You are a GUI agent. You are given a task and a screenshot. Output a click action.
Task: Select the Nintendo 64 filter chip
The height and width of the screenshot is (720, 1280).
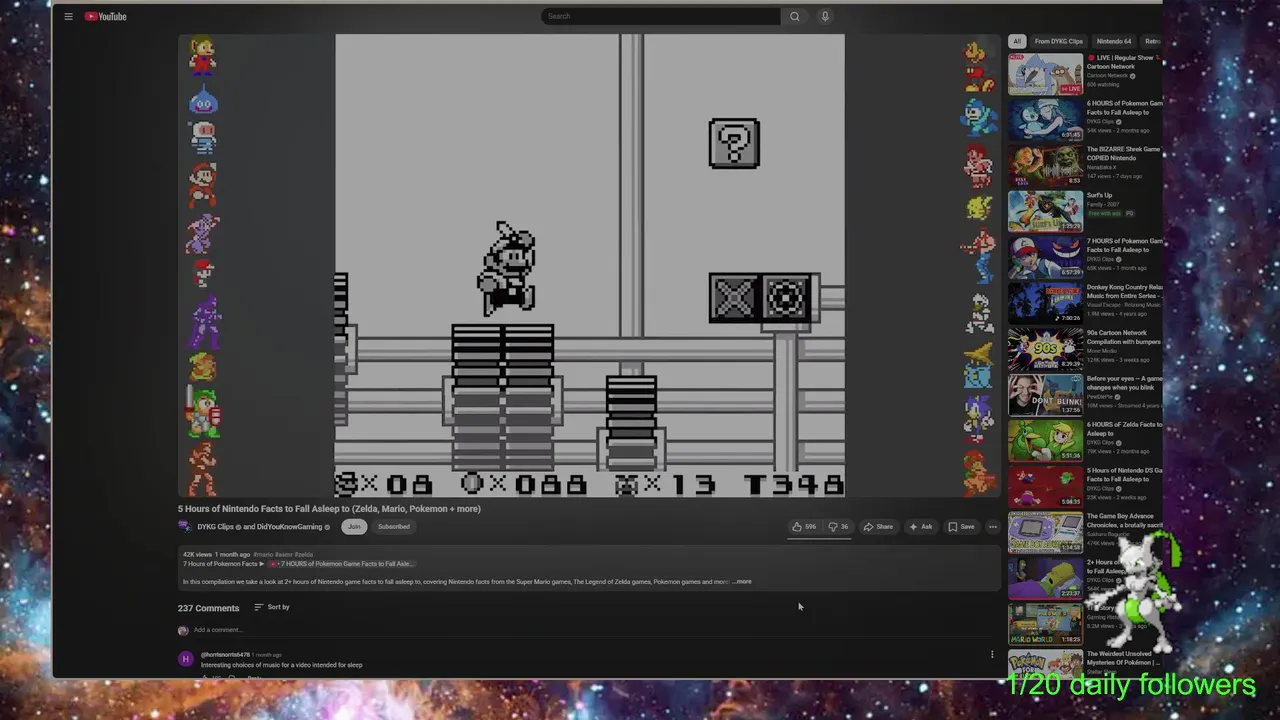pyautogui.click(x=1113, y=41)
